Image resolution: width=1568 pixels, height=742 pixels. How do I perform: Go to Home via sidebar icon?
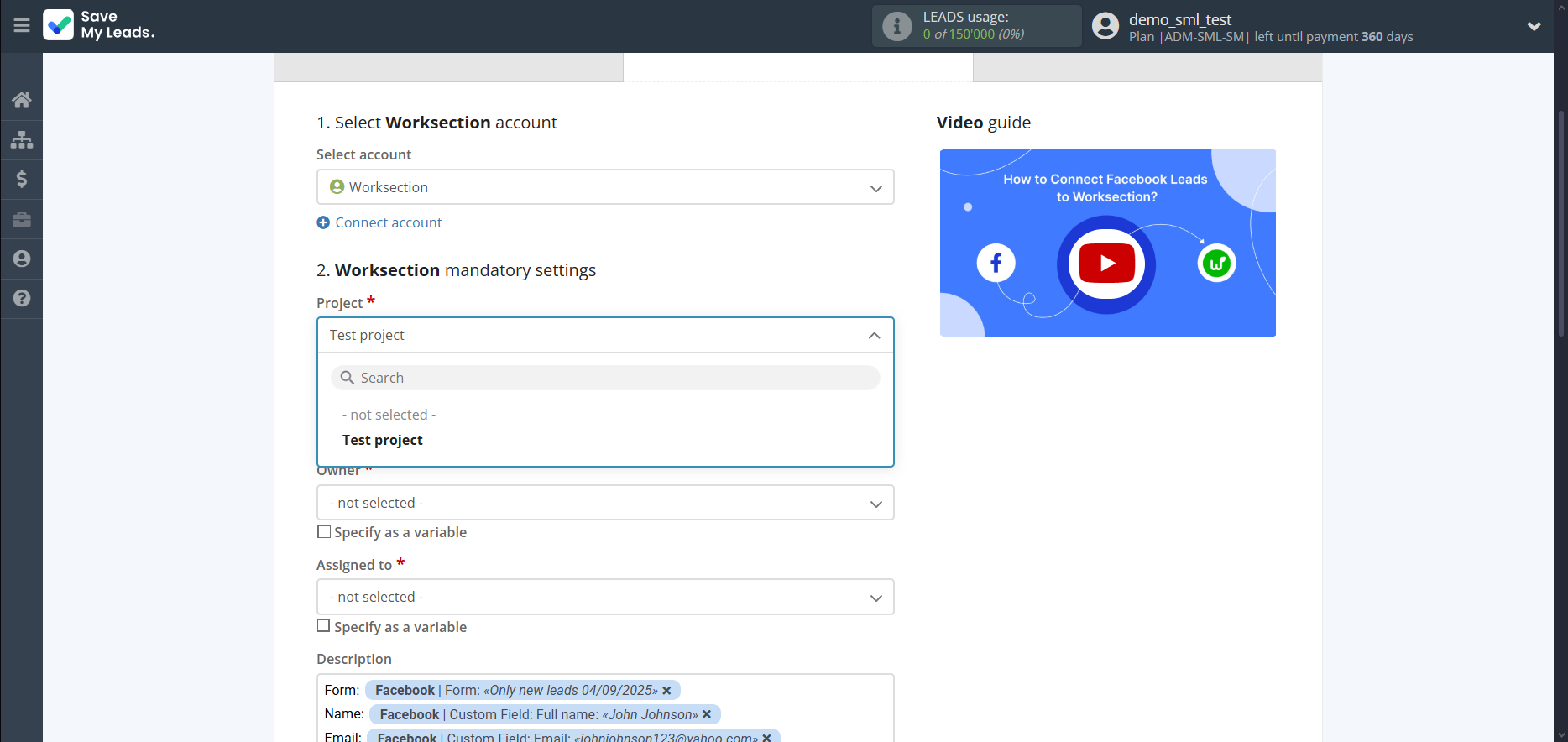22,100
